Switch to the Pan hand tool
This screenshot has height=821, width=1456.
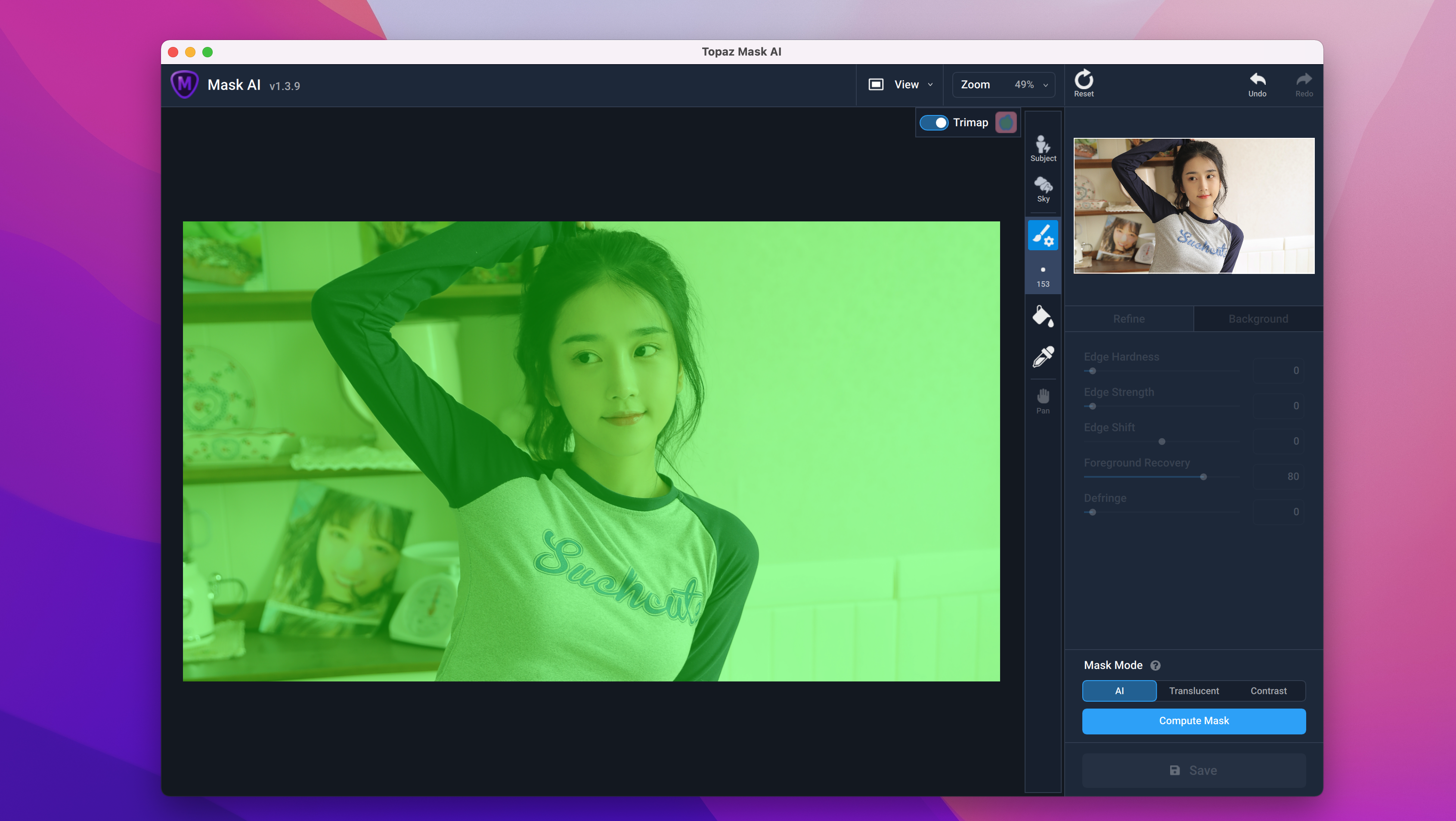pos(1043,400)
